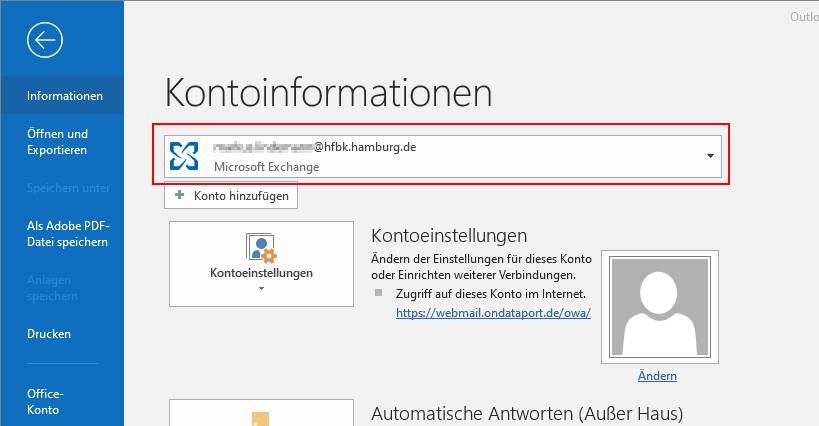Click the large Kontoeinstellungen button
The height and width of the screenshot is (426, 819).
[261, 264]
